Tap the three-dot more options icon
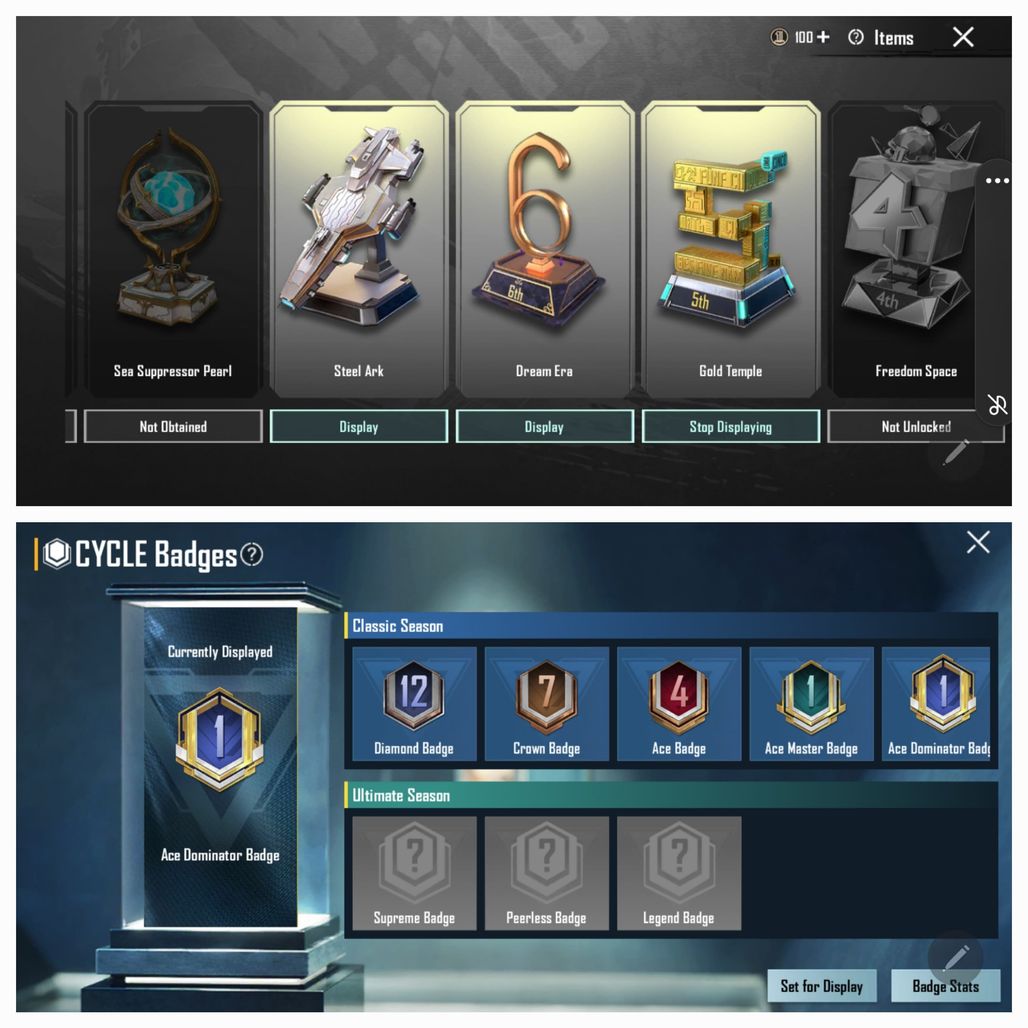The height and width of the screenshot is (1028, 1028). pyautogui.click(x=997, y=180)
